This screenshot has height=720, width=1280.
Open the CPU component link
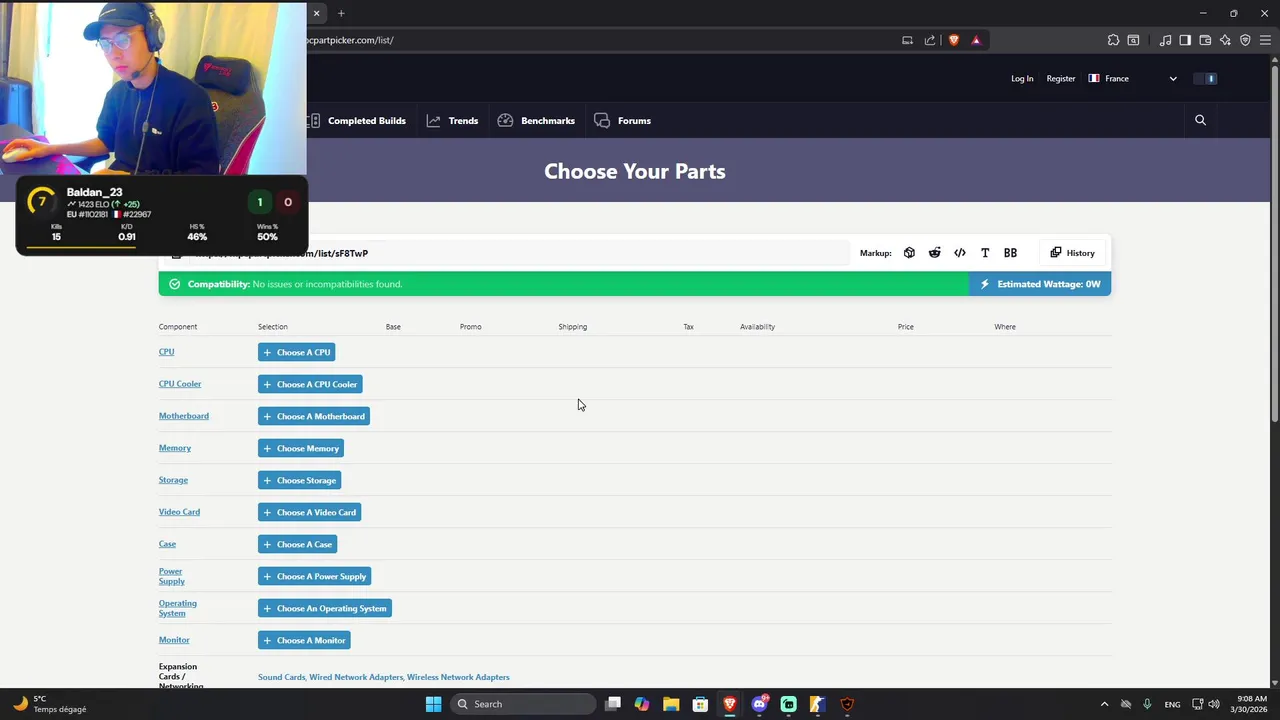tap(166, 352)
